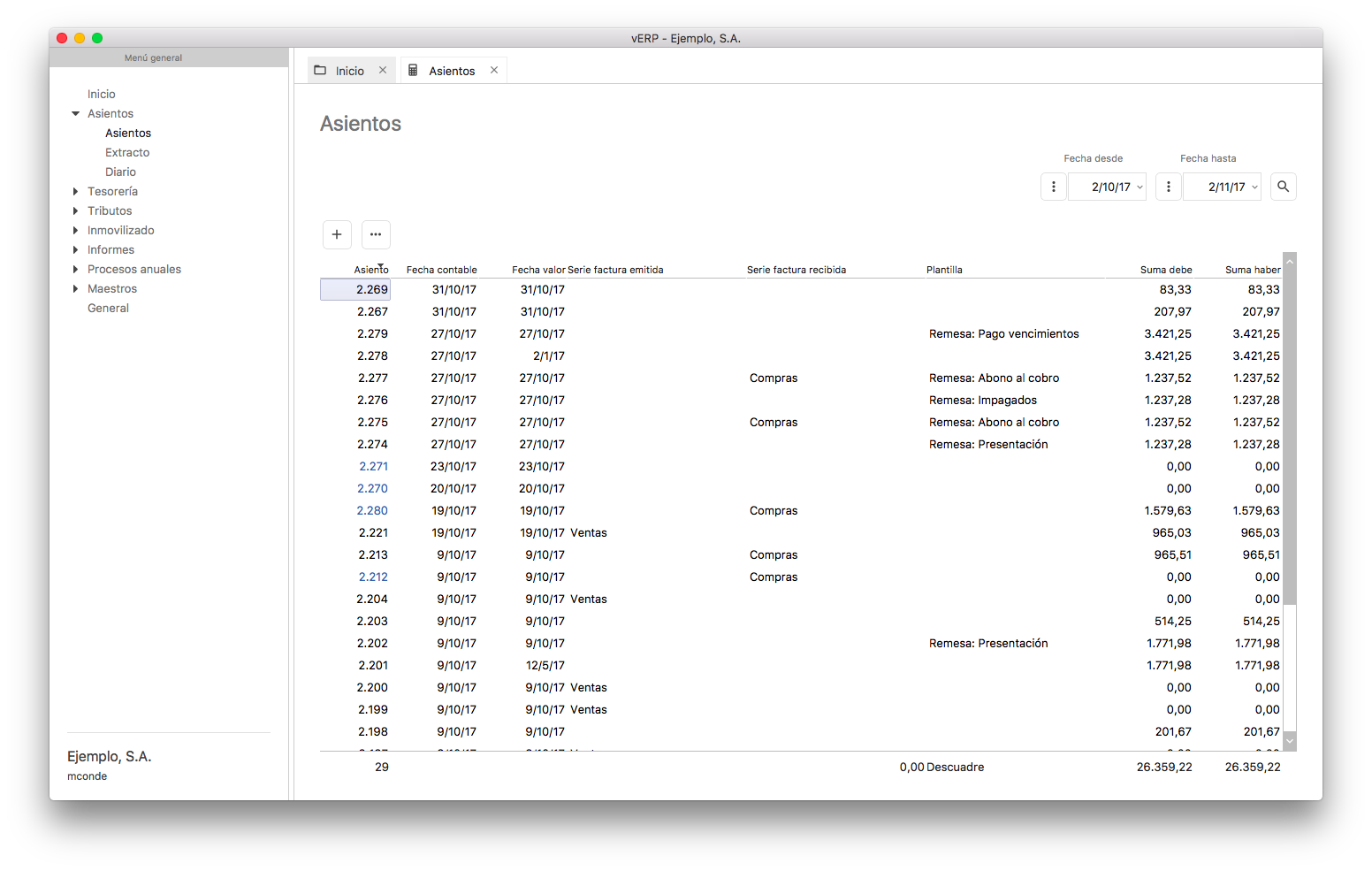The image size is (1372, 871).
Task: Open options menu beside Fecha hasta
Action: [1168, 187]
